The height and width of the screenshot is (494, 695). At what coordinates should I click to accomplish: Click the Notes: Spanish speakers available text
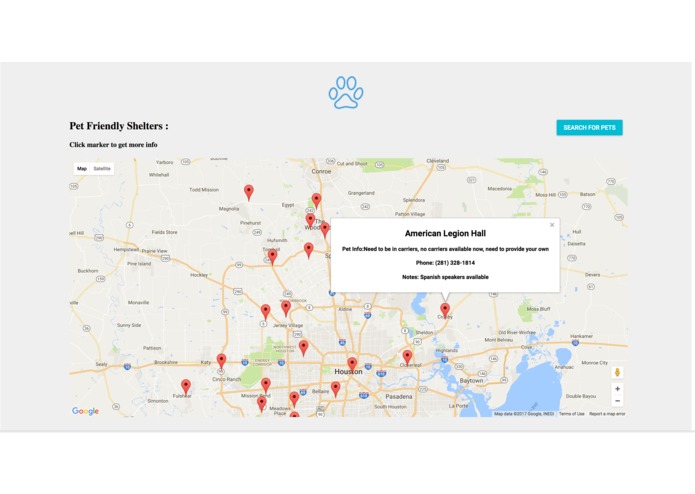tap(445, 277)
